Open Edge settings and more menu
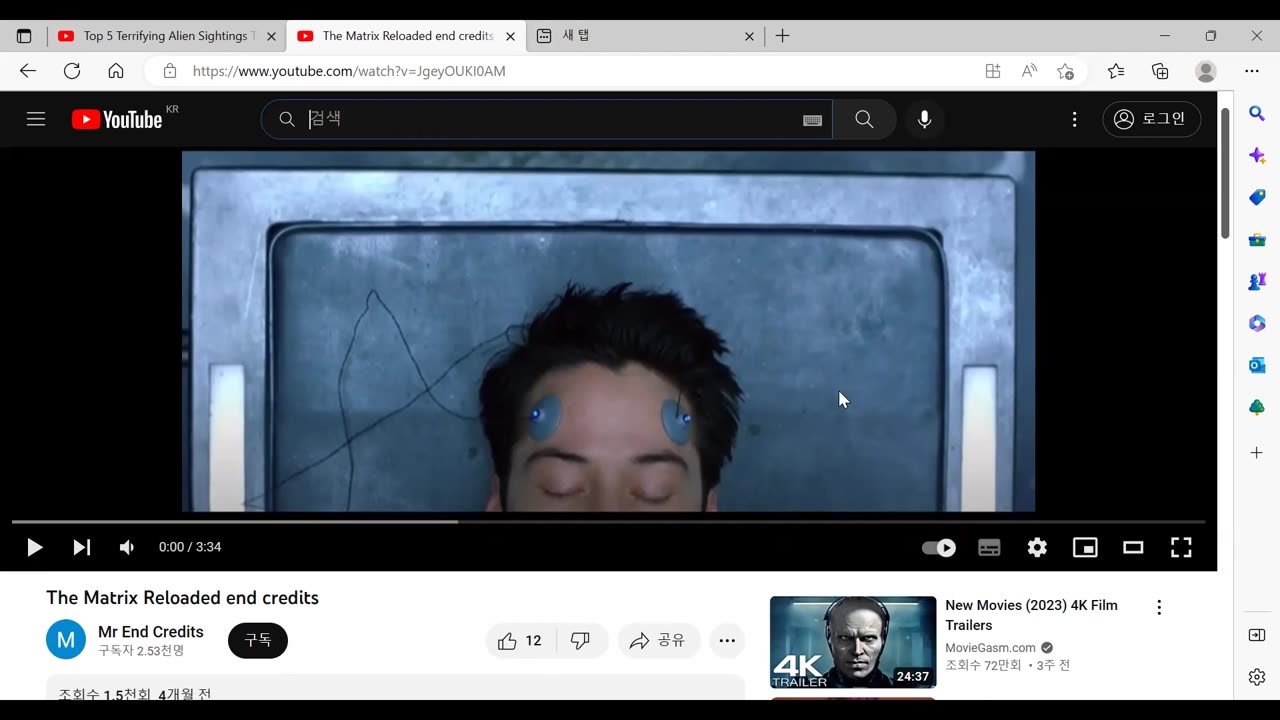 [1252, 71]
